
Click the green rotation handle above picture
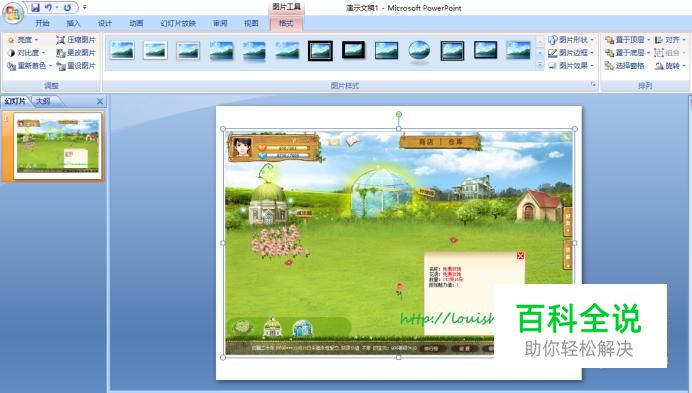pyautogui.click(x=399, y=114)
